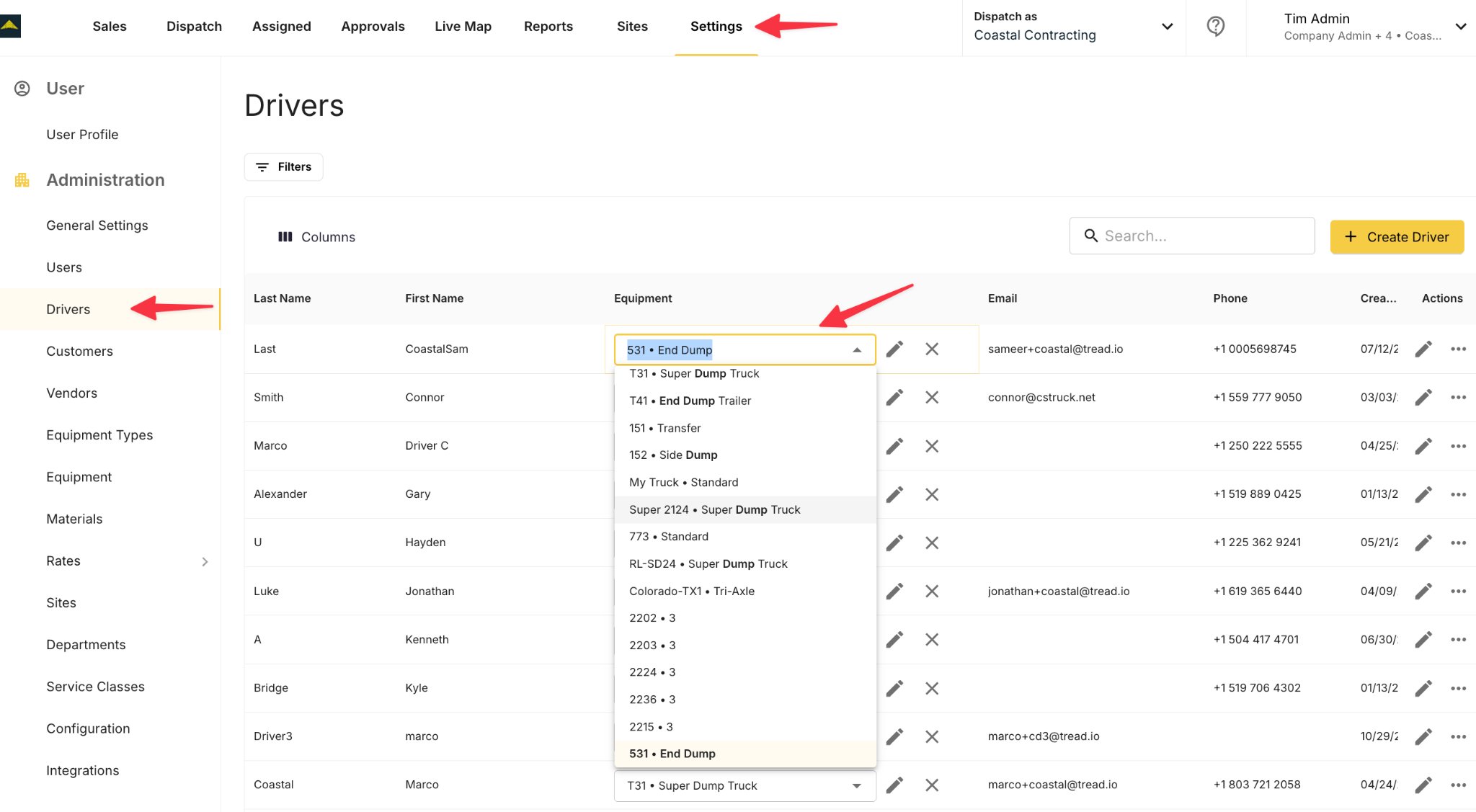Image resolution: width=1476 pixels, height=812 pixels.
Task: Clear equipment for Smith Connor with X
Action: coord(932,398)
